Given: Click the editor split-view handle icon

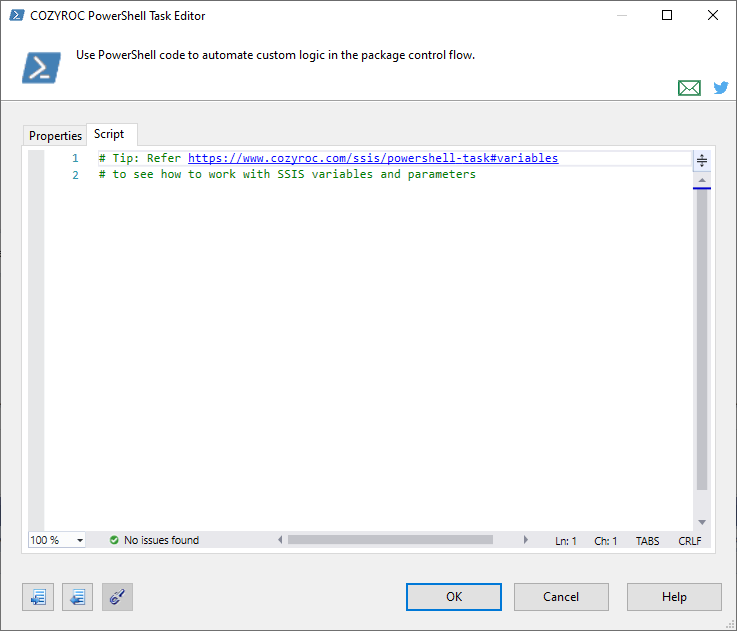Looking at the screenshot, I should coord(702,160).
